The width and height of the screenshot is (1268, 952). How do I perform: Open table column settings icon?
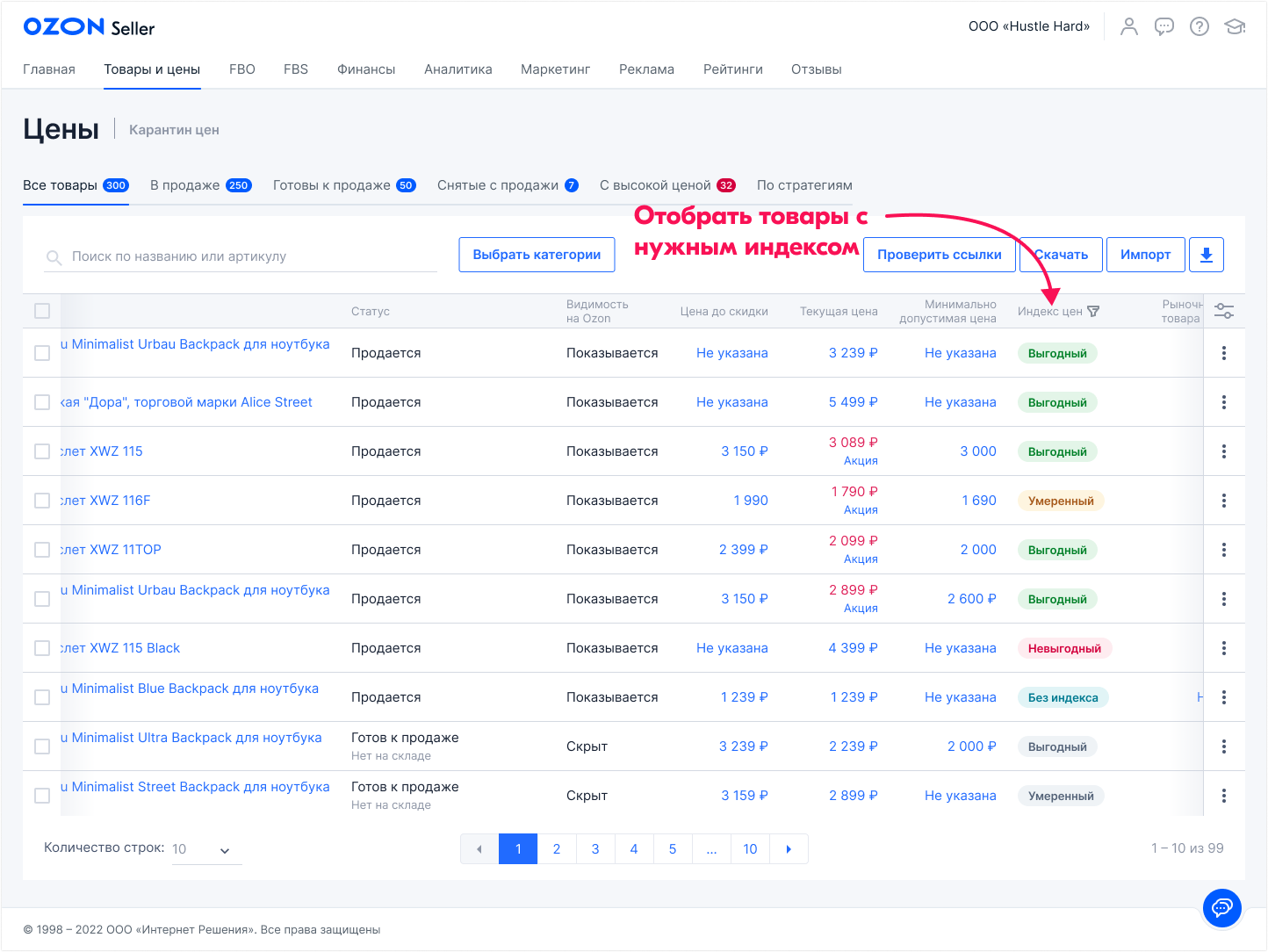pos(1224,311)
